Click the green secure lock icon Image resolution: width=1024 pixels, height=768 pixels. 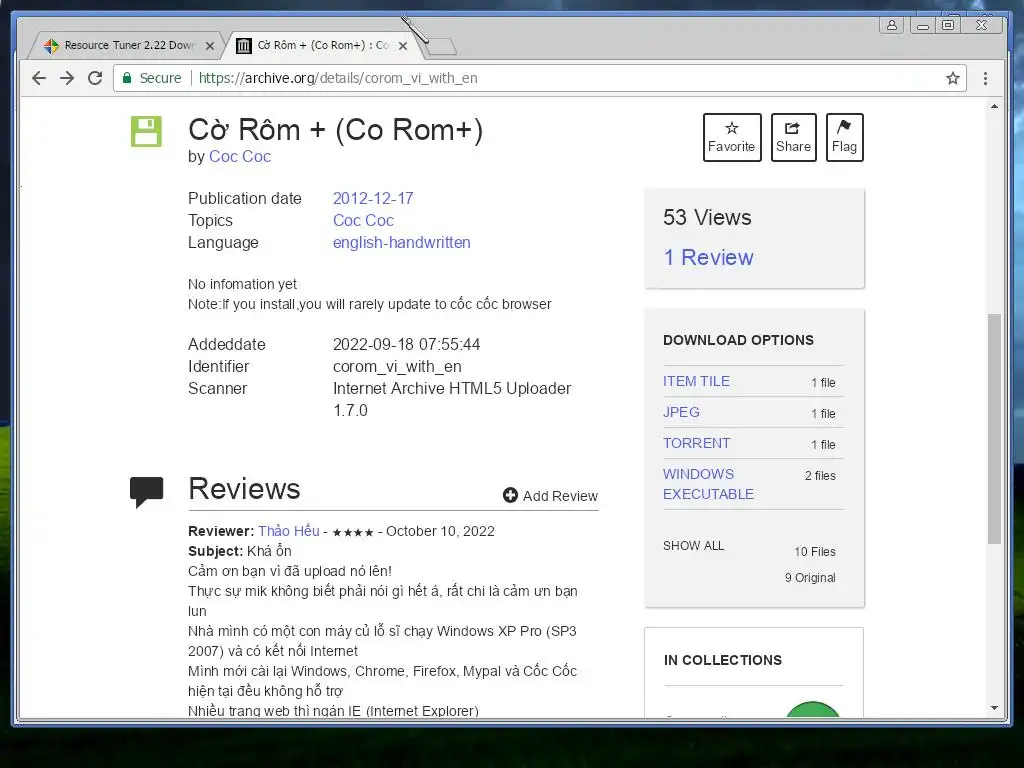pos(127,78)
